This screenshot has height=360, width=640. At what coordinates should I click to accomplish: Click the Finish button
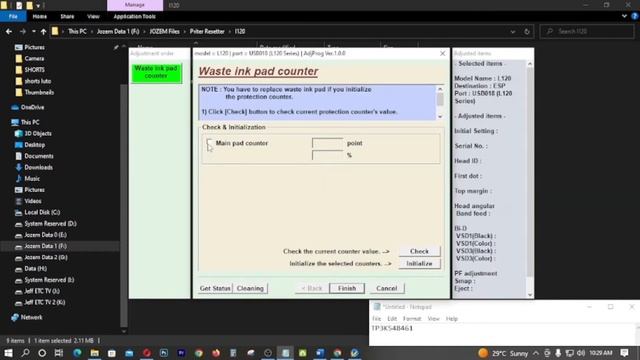point(347,288)
